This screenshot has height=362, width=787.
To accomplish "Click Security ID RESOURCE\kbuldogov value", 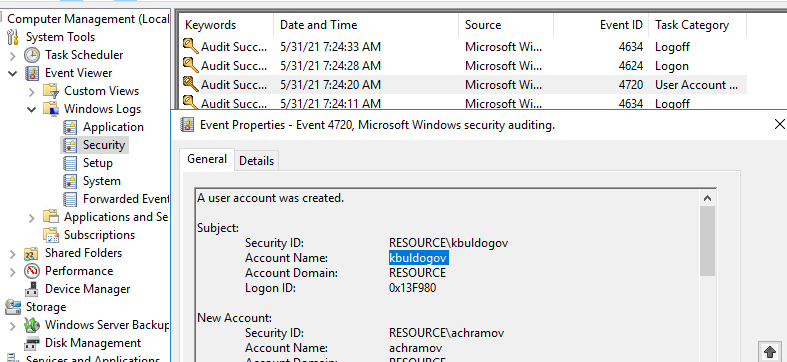I will [x=448, y=243].
